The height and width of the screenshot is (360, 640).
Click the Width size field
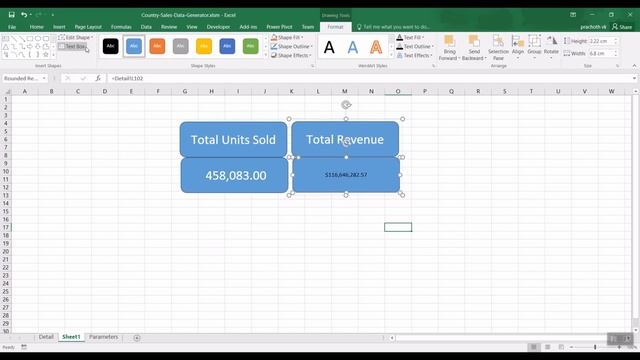pos(601,53)
